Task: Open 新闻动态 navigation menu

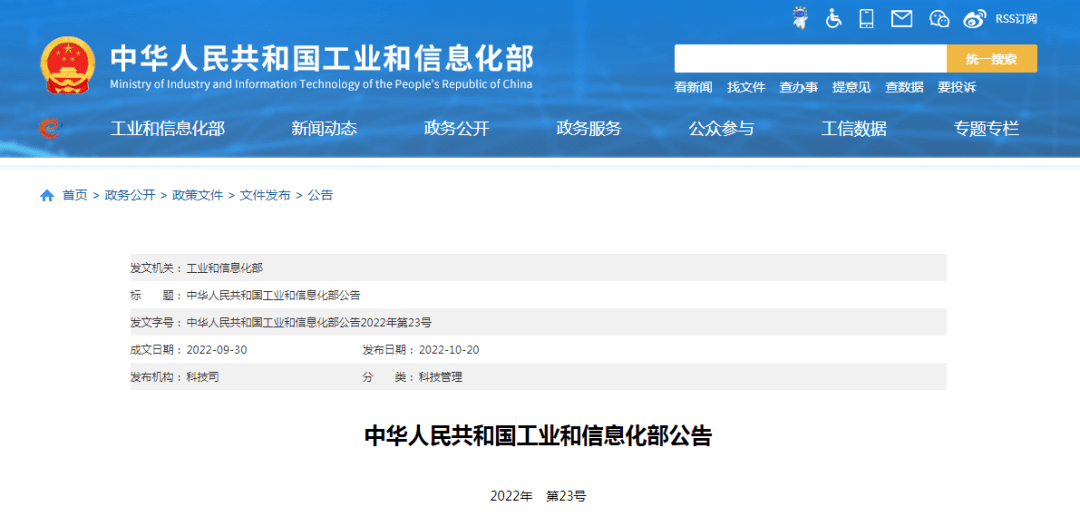Action: (x=324, y=129)
